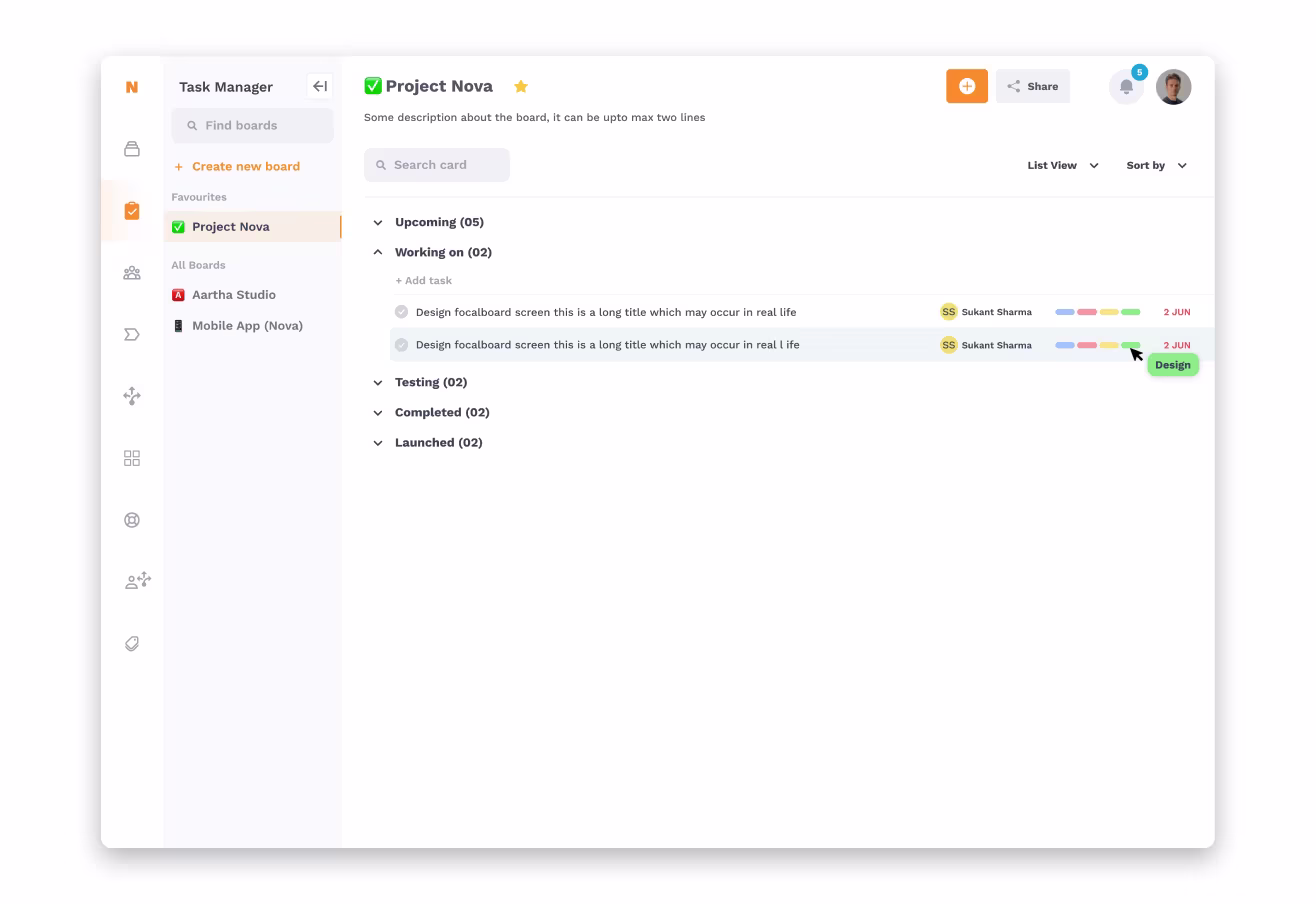This screenshot has width=1316, height=904.
Task: Open the List View dropdown
Action: coord(1063,165)
